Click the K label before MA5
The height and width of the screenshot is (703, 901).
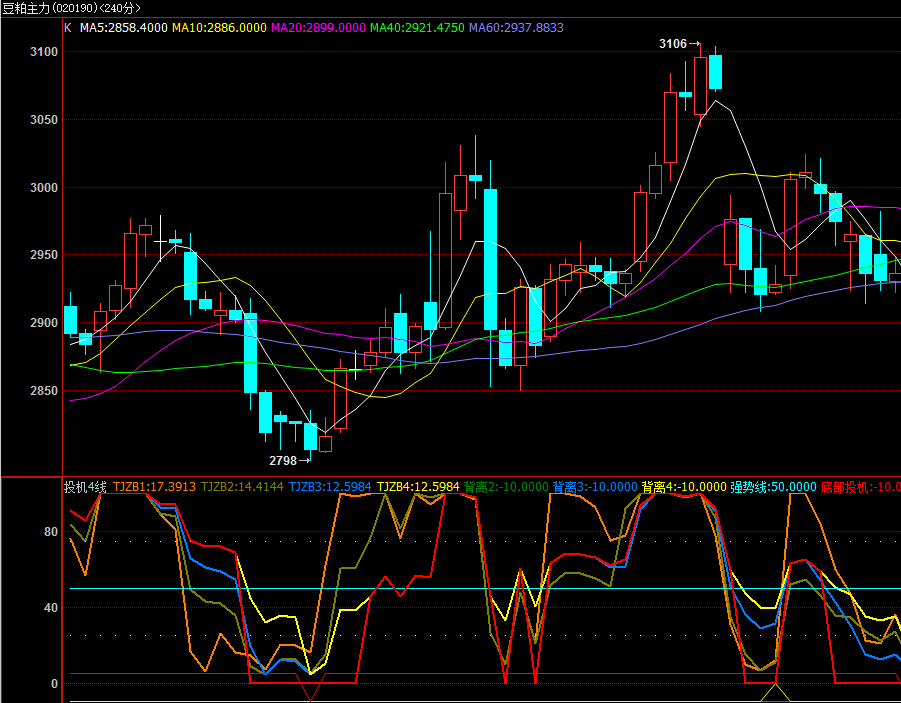[68, 28]
